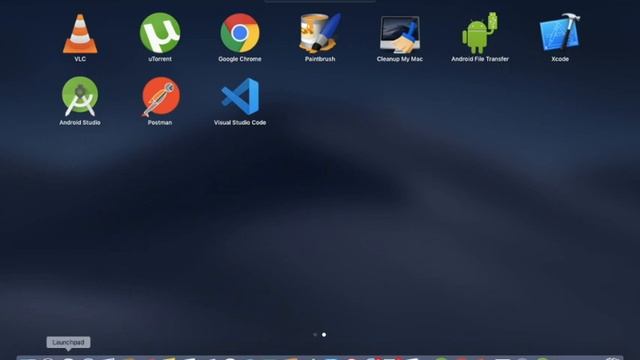Screen dimensions: 640x360
Task: Click the "Visual Studio Code" label text
Action: click(240, 122)
